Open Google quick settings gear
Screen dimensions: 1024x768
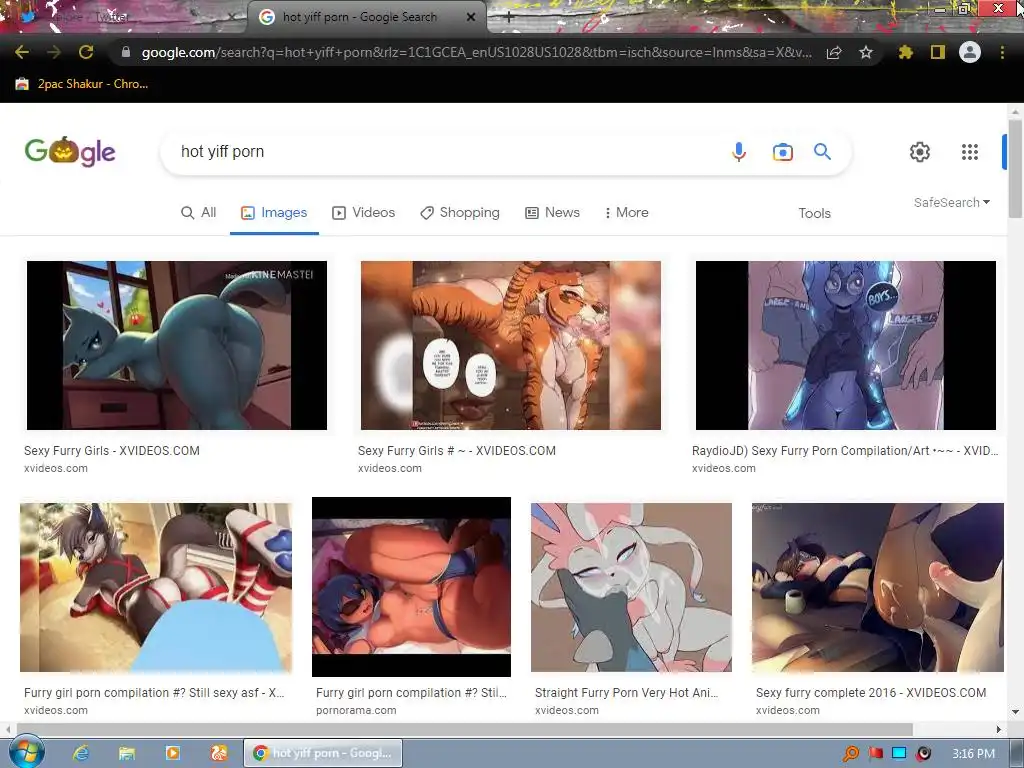920,152
